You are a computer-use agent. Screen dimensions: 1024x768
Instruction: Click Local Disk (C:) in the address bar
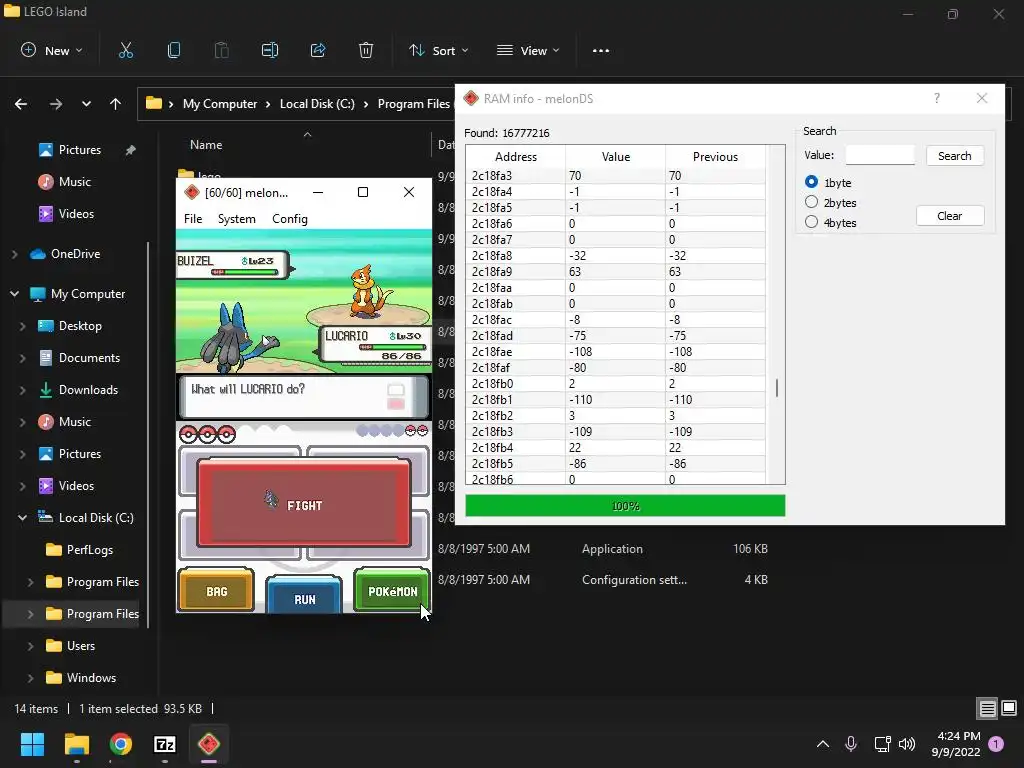317,104
